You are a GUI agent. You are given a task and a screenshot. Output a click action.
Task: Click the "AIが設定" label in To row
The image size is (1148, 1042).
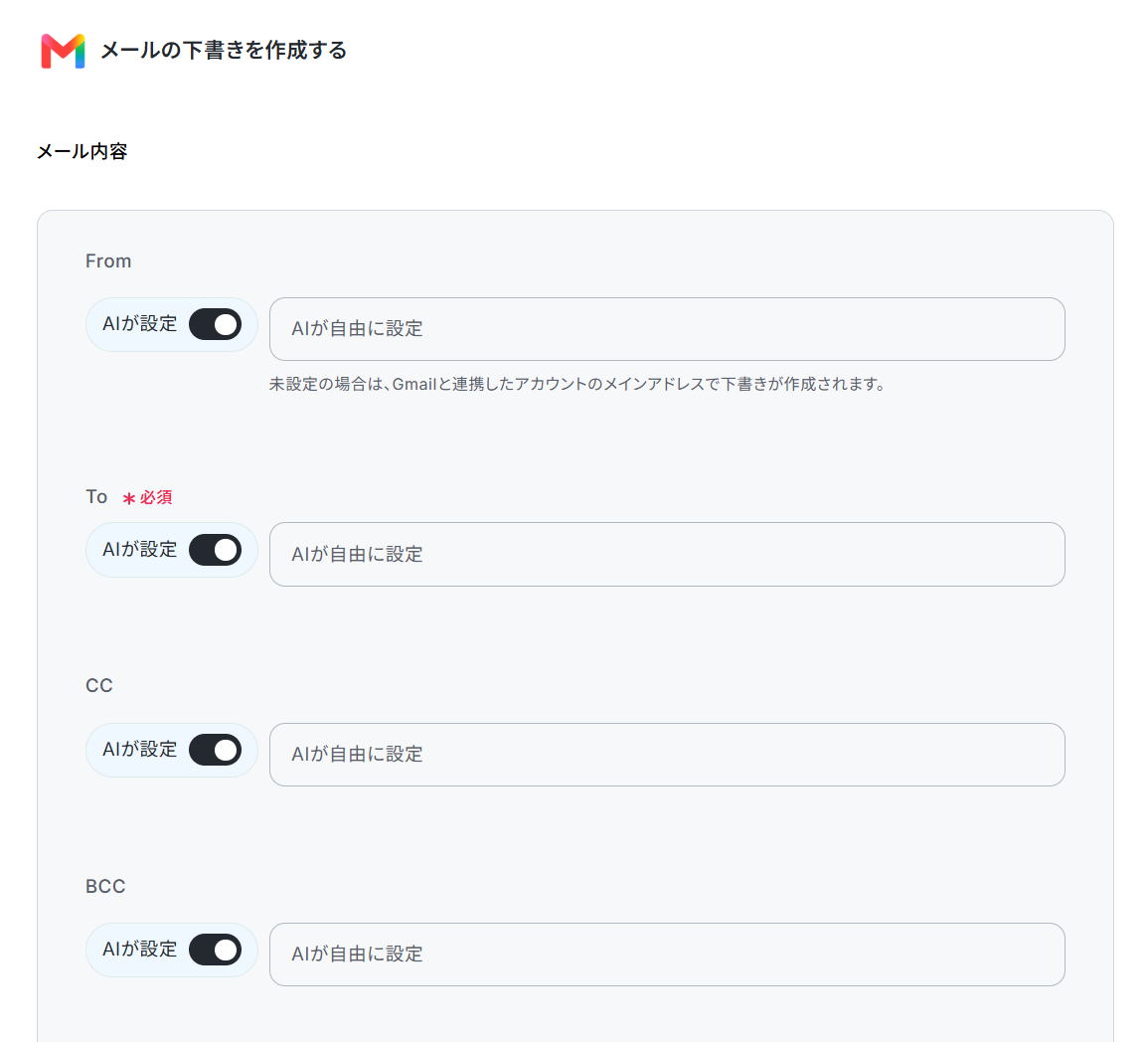coord(140,550)
